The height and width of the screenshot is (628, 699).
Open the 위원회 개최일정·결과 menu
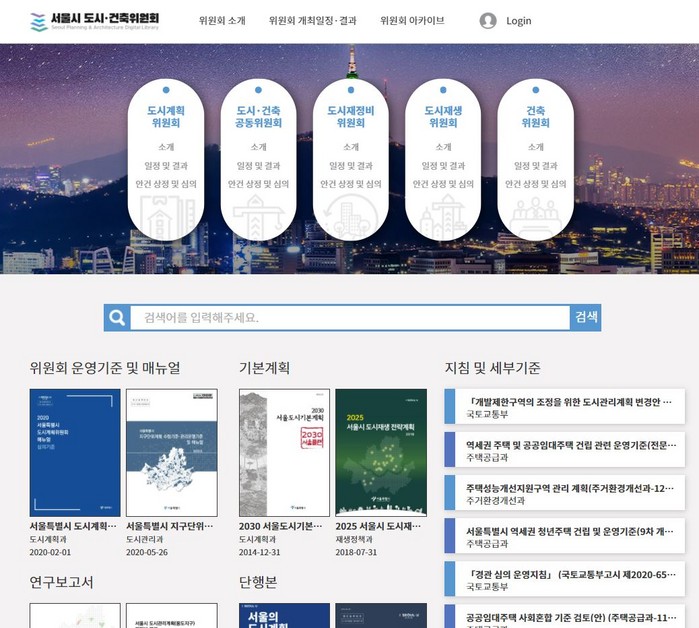pyautogui.click(x=313, y=21)
